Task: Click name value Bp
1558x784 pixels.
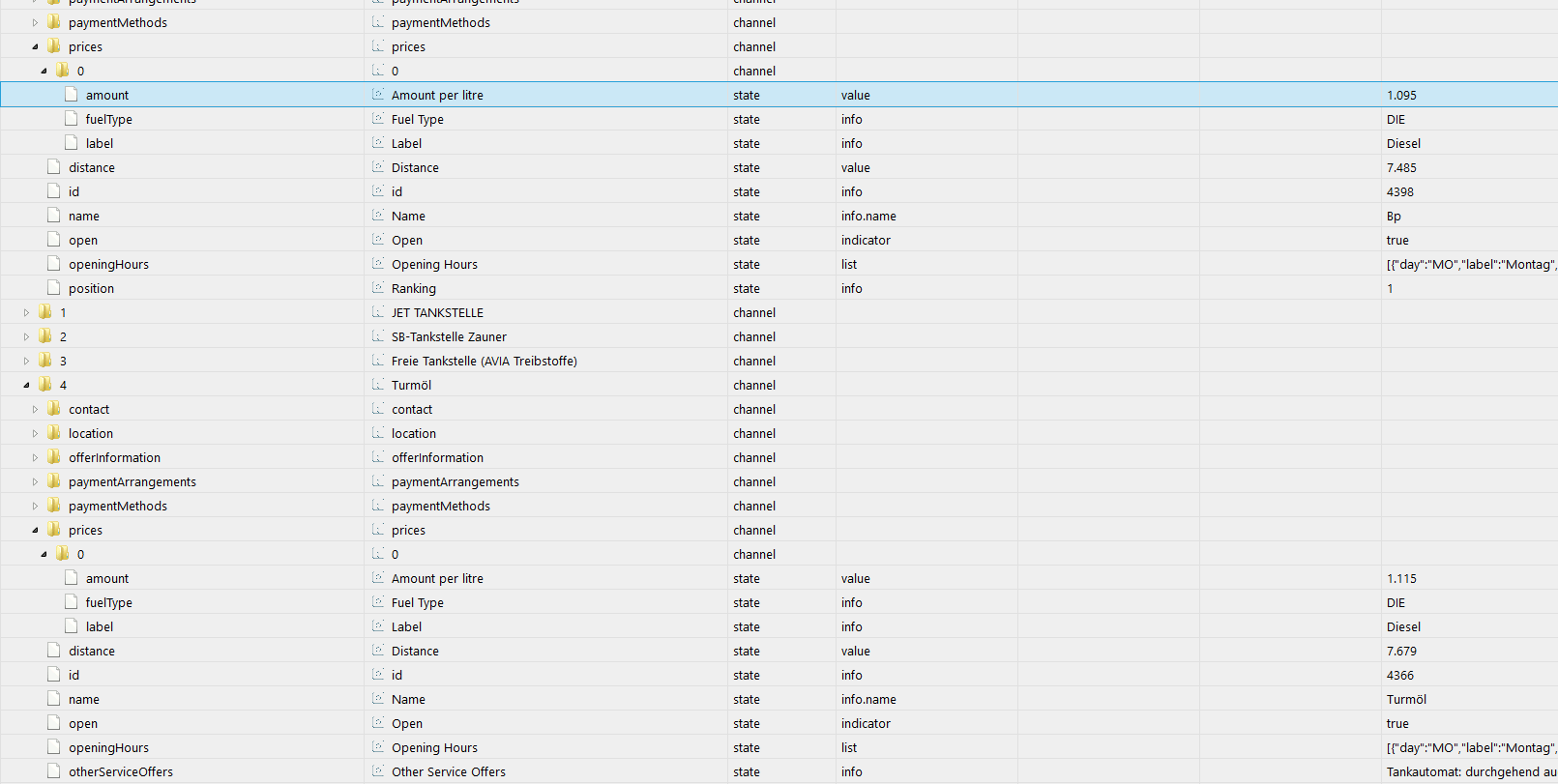Action: 1394,216
